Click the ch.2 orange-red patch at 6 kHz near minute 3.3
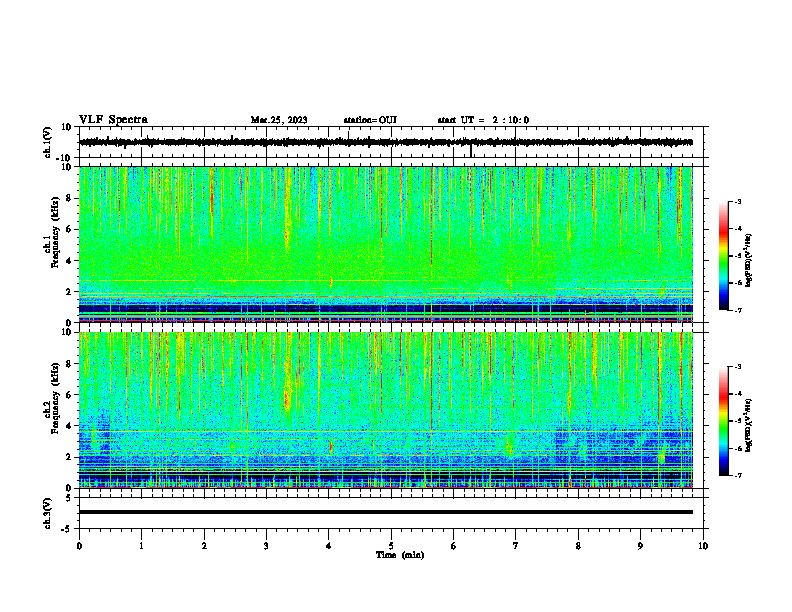 [x=286, y=400]
